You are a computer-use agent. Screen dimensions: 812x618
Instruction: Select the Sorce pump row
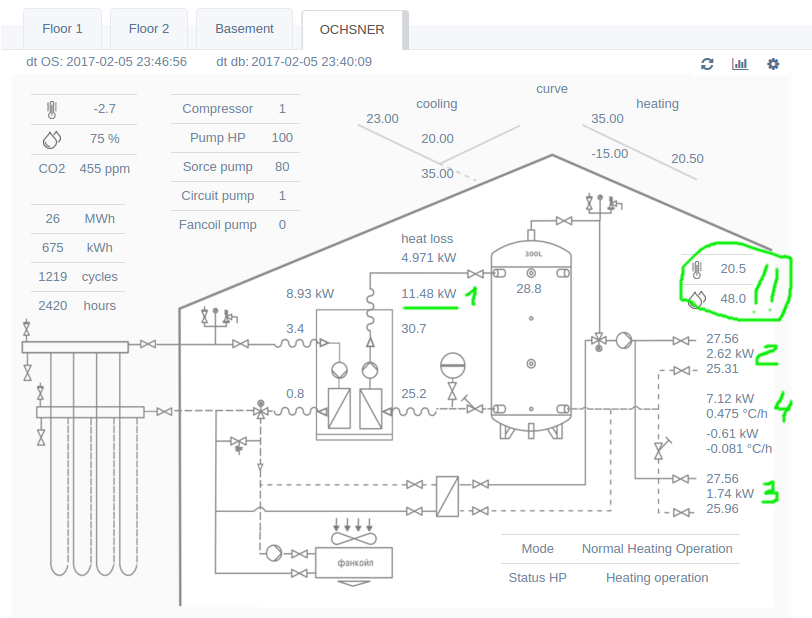click(236, 167)
